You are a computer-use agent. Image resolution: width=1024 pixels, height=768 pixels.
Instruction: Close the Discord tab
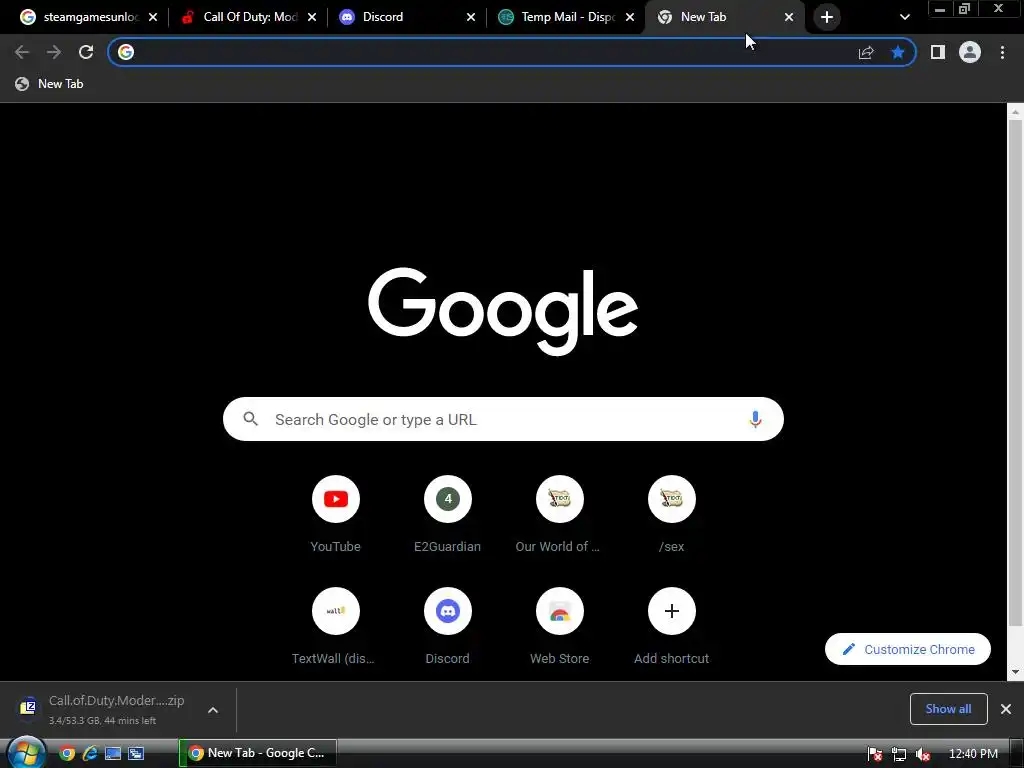(471, 17)
